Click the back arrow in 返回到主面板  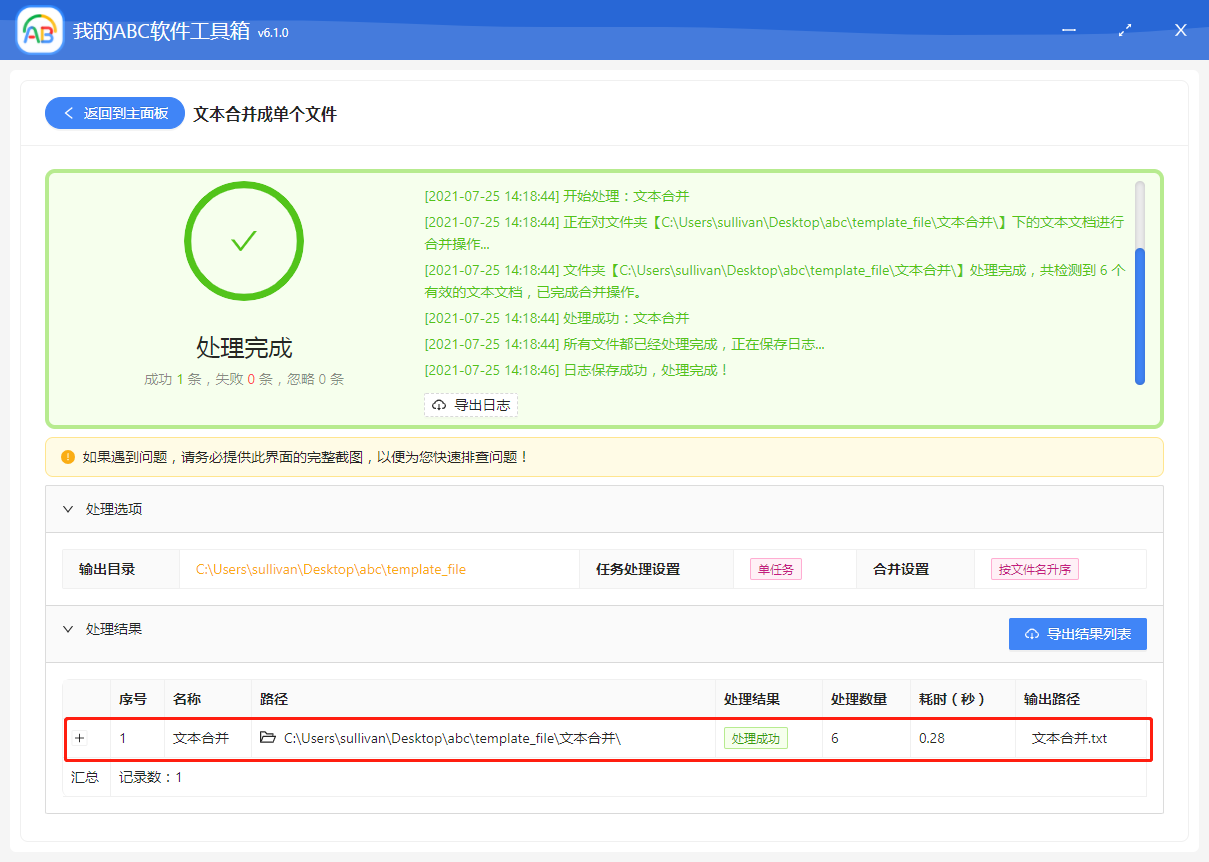(69, 113)
